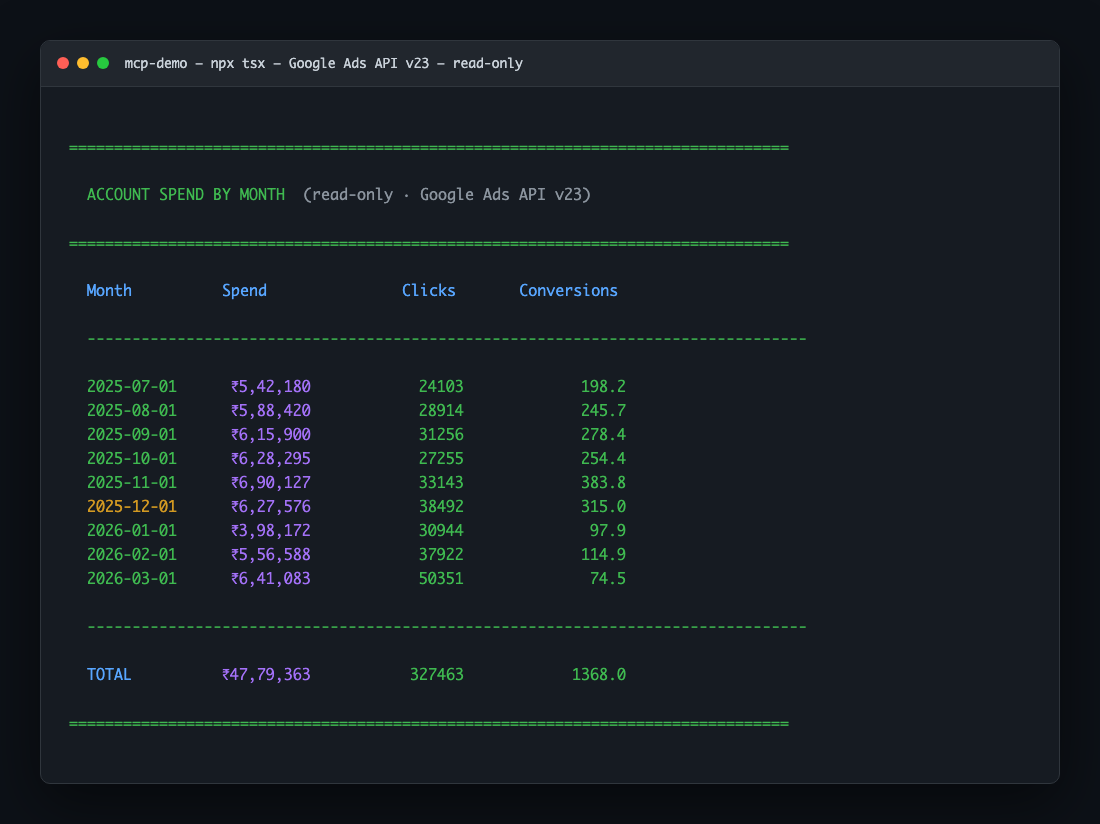Click the clicks value 50351

441,579
